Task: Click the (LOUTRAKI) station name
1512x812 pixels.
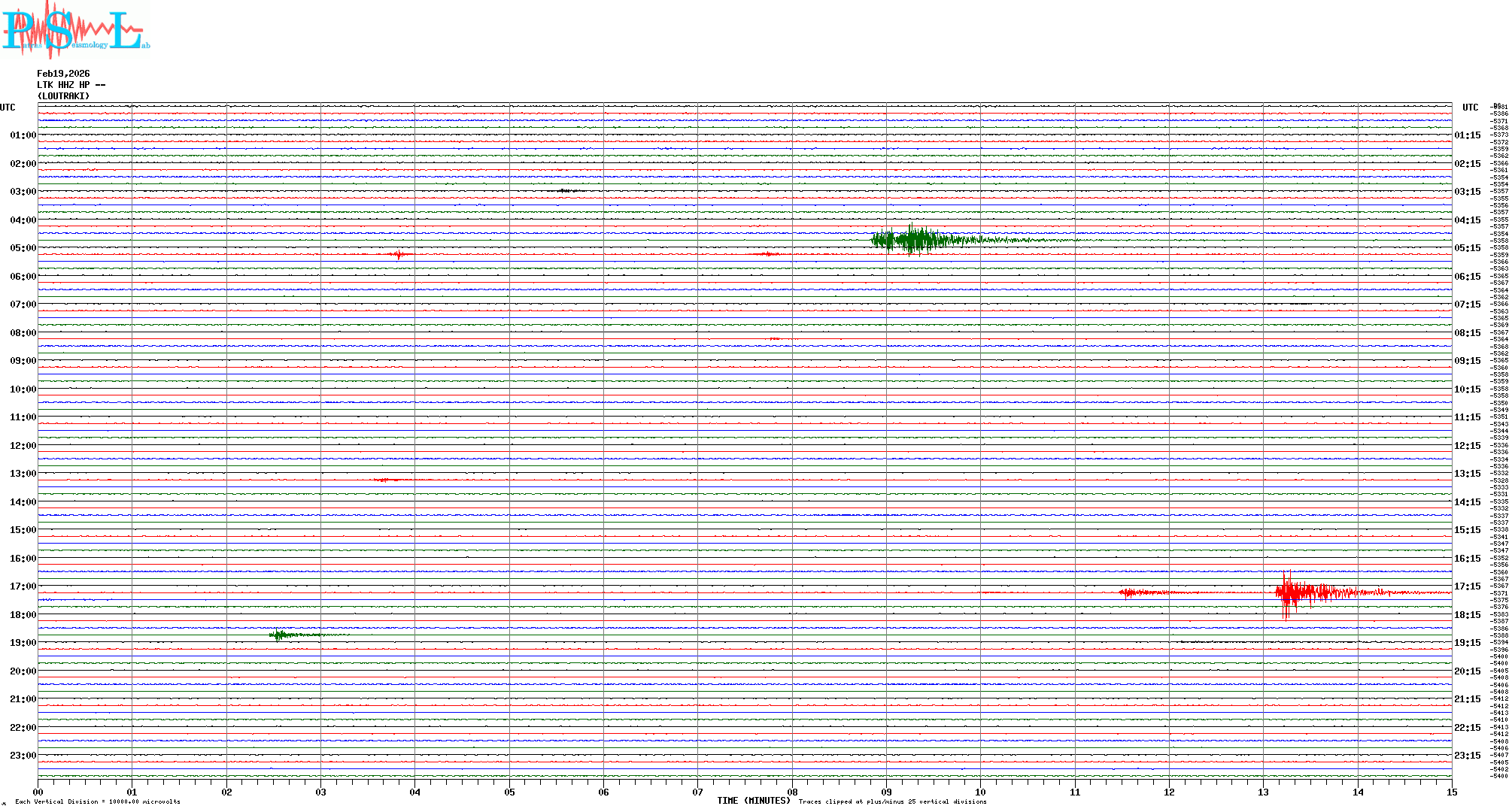Action: pos(63,96)
